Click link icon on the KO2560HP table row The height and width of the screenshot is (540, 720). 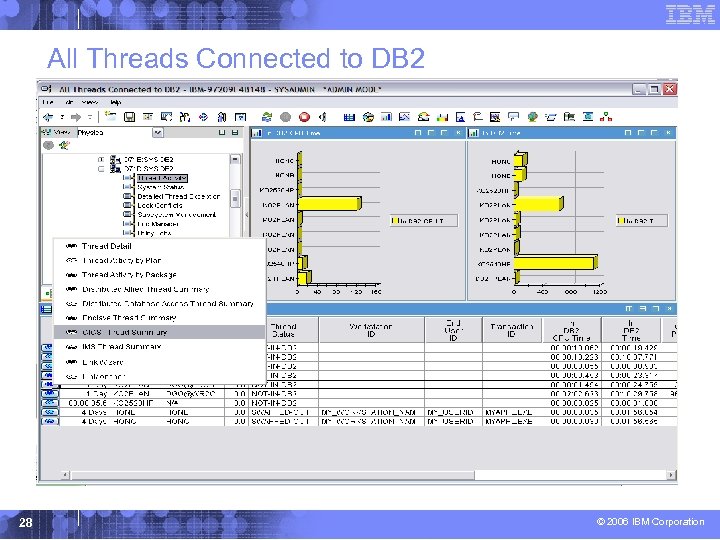[50, 403]
